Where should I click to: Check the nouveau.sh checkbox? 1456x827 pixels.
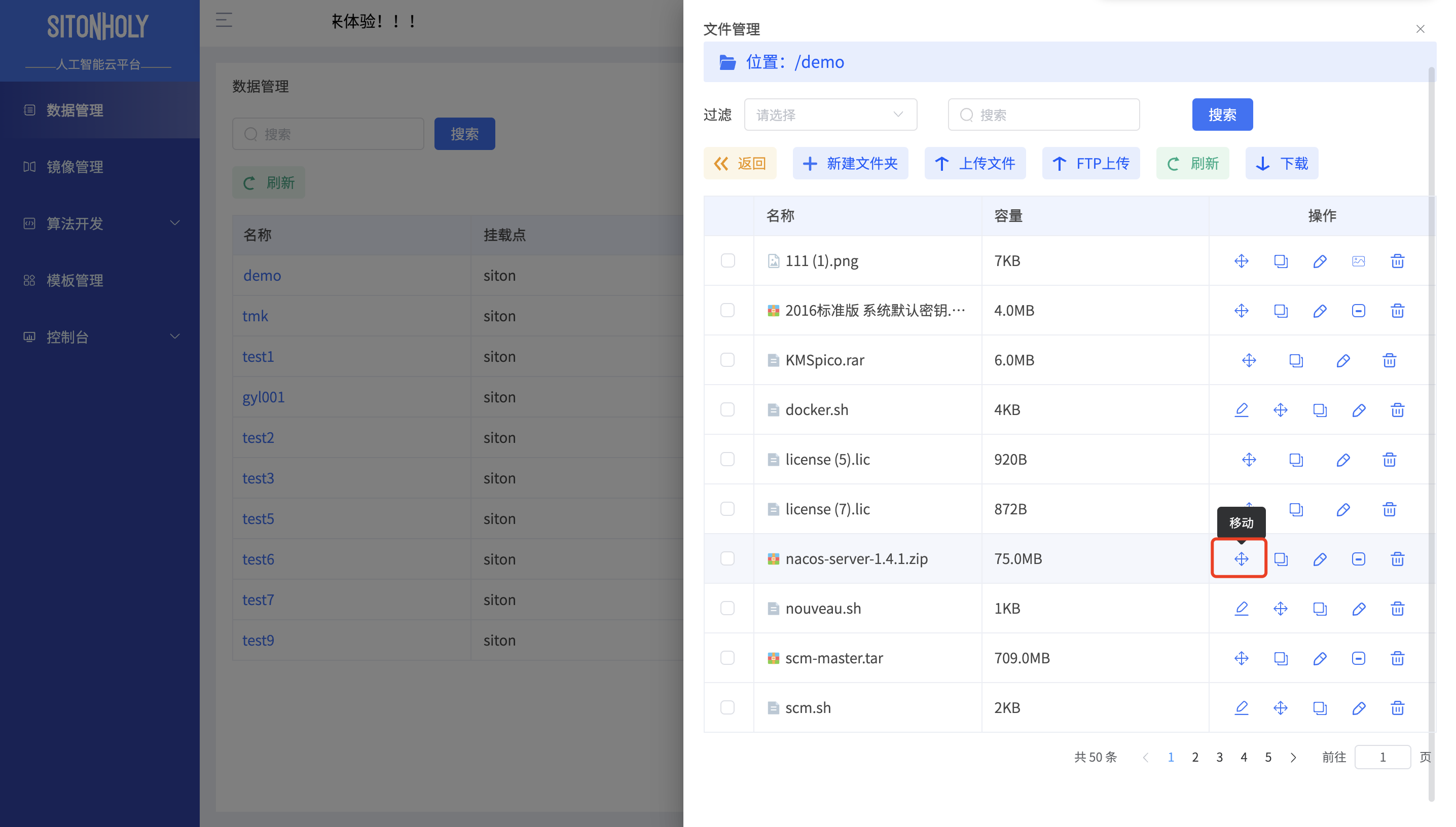(x=727, y=608)
